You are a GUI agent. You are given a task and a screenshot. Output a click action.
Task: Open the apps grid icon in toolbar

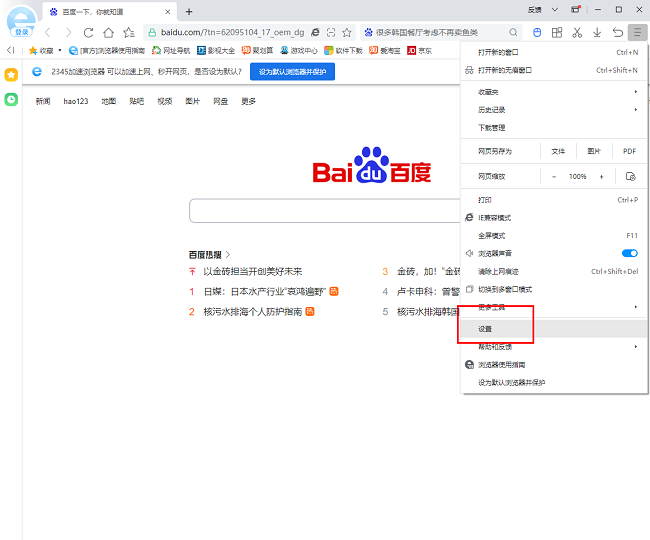coord(557,32)
